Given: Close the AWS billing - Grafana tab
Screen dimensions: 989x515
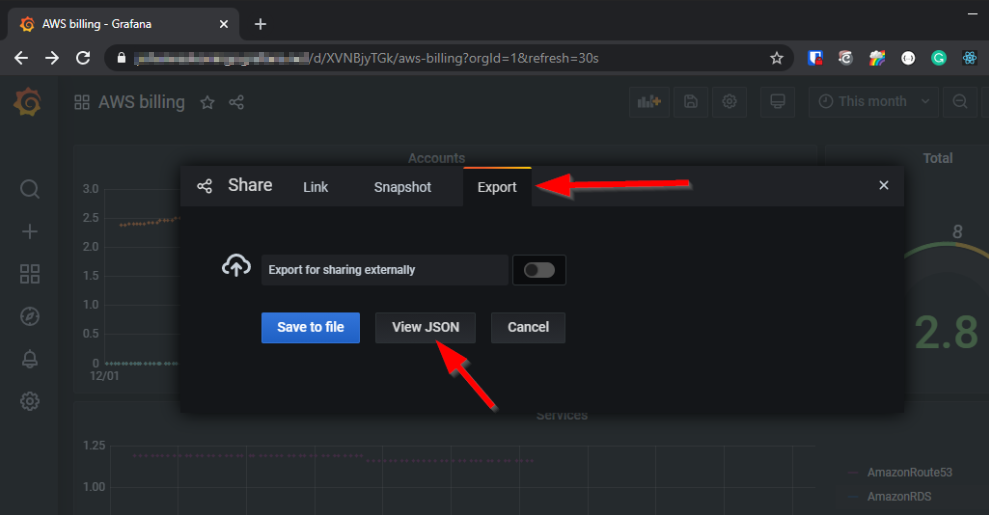Looking at the screenshot, I should pyautogui.click(x=223, y=24).
